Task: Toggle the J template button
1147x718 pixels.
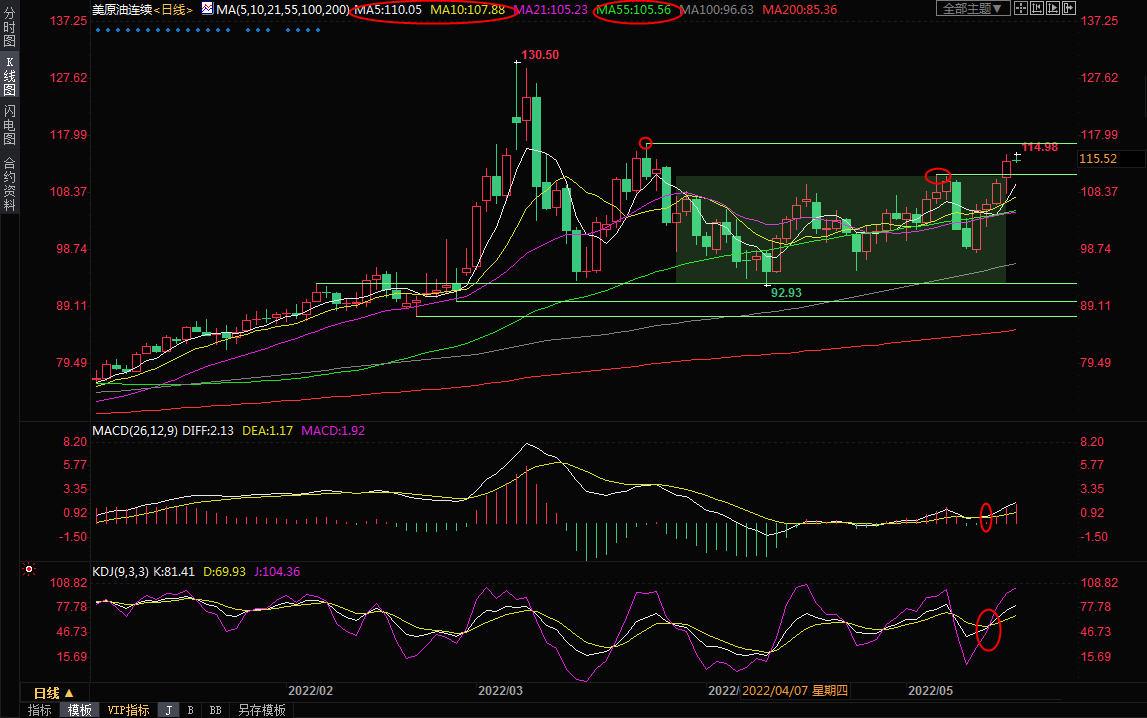Action: [167, 710]
